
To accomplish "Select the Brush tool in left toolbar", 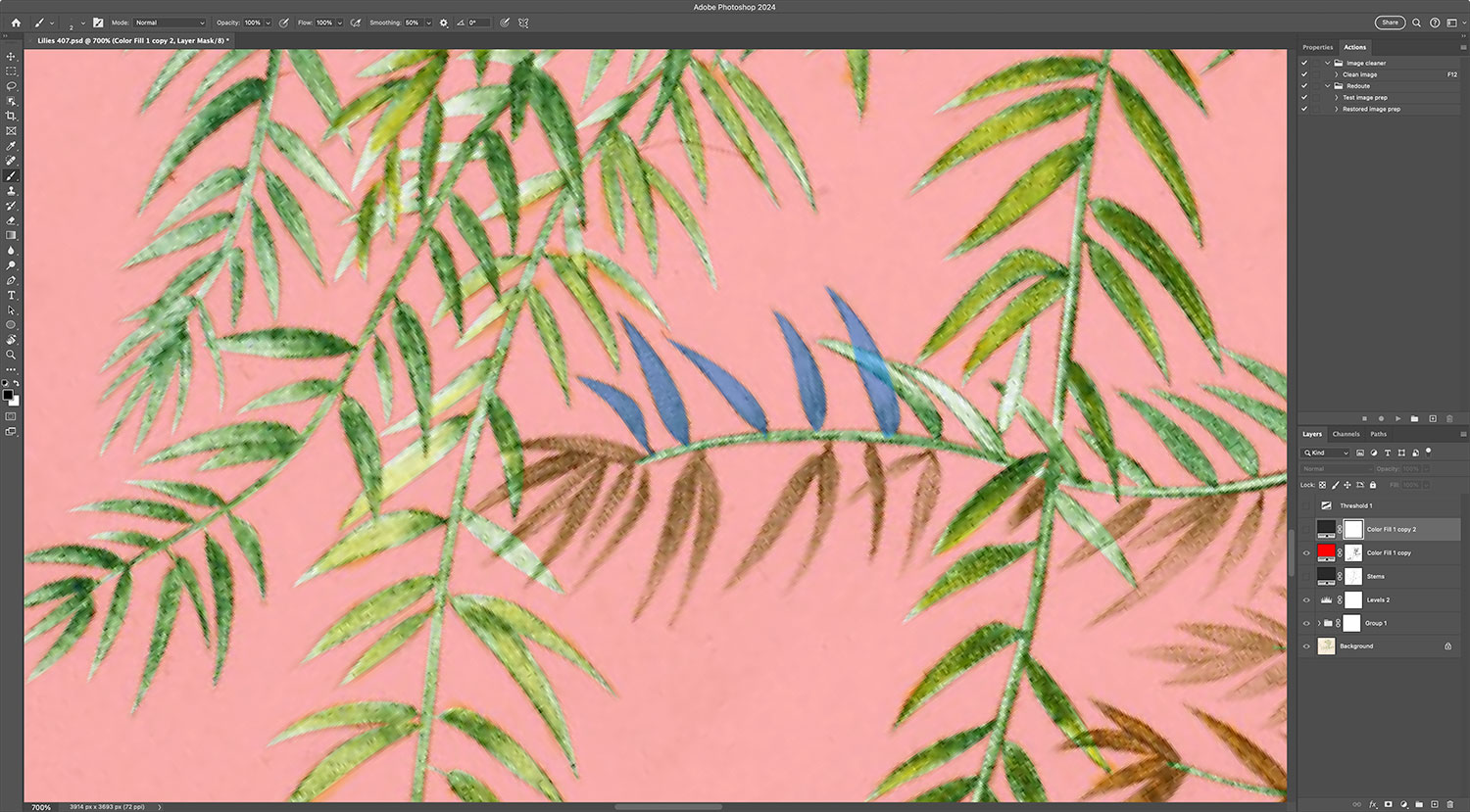I will click(11, 176).
